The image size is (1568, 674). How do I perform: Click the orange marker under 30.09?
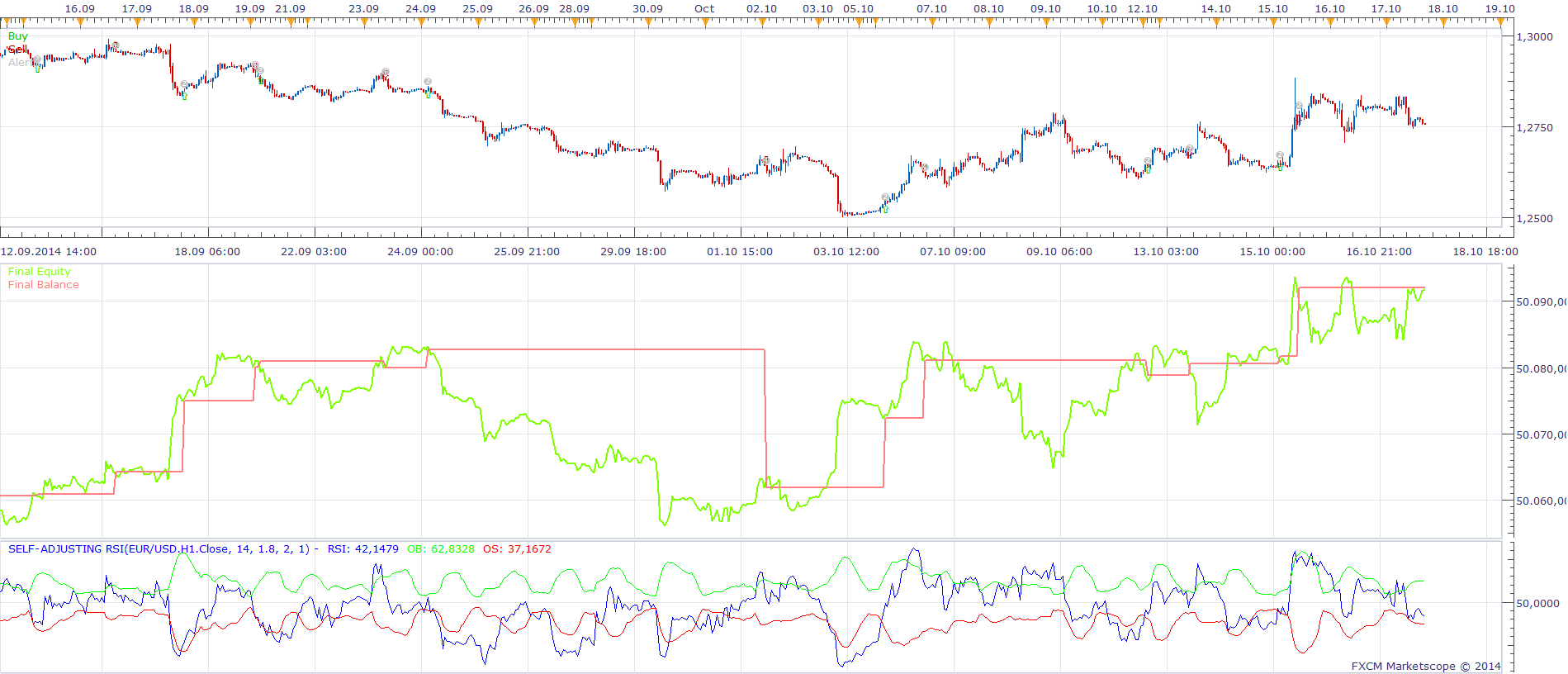click(x=648, y=22)
